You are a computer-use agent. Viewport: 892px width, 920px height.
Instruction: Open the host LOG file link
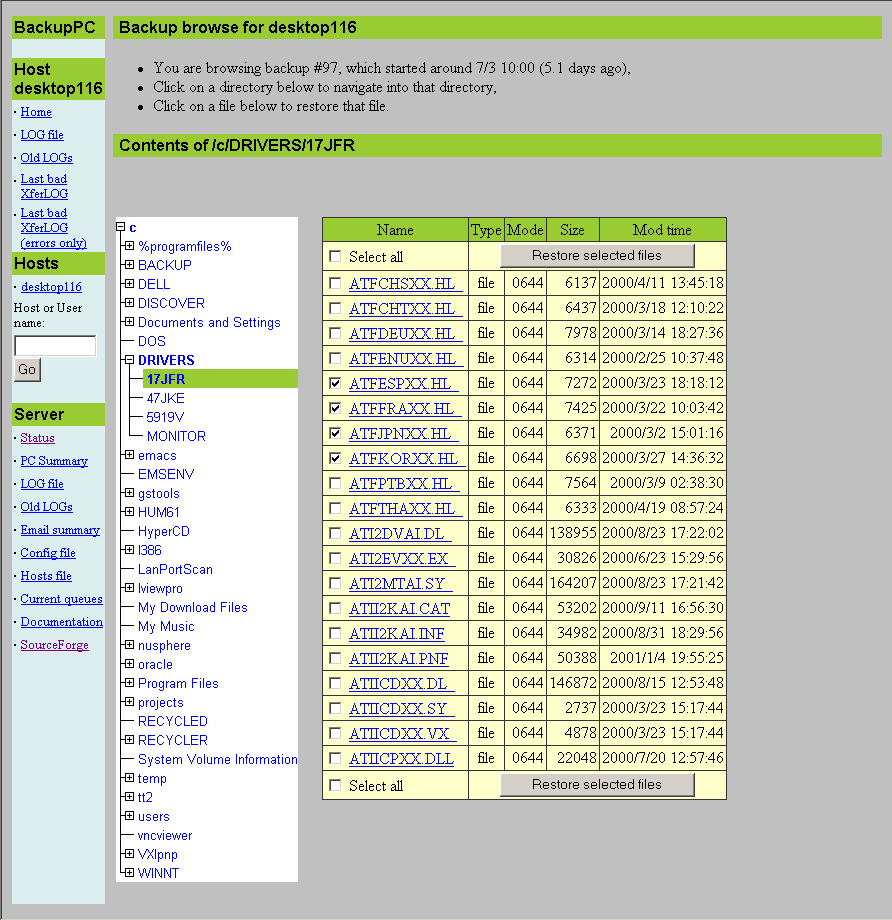click(x=42, y=135)
